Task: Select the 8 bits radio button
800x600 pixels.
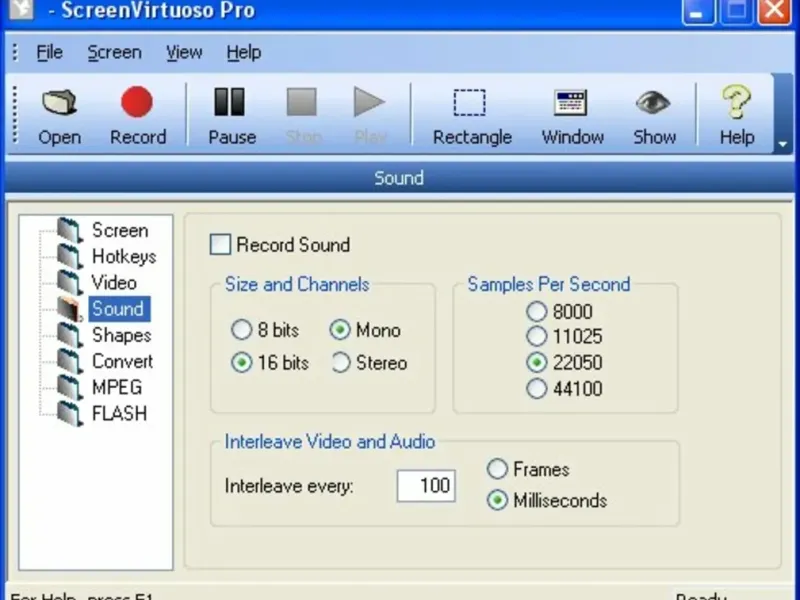Action: click(x=241, y=330)
